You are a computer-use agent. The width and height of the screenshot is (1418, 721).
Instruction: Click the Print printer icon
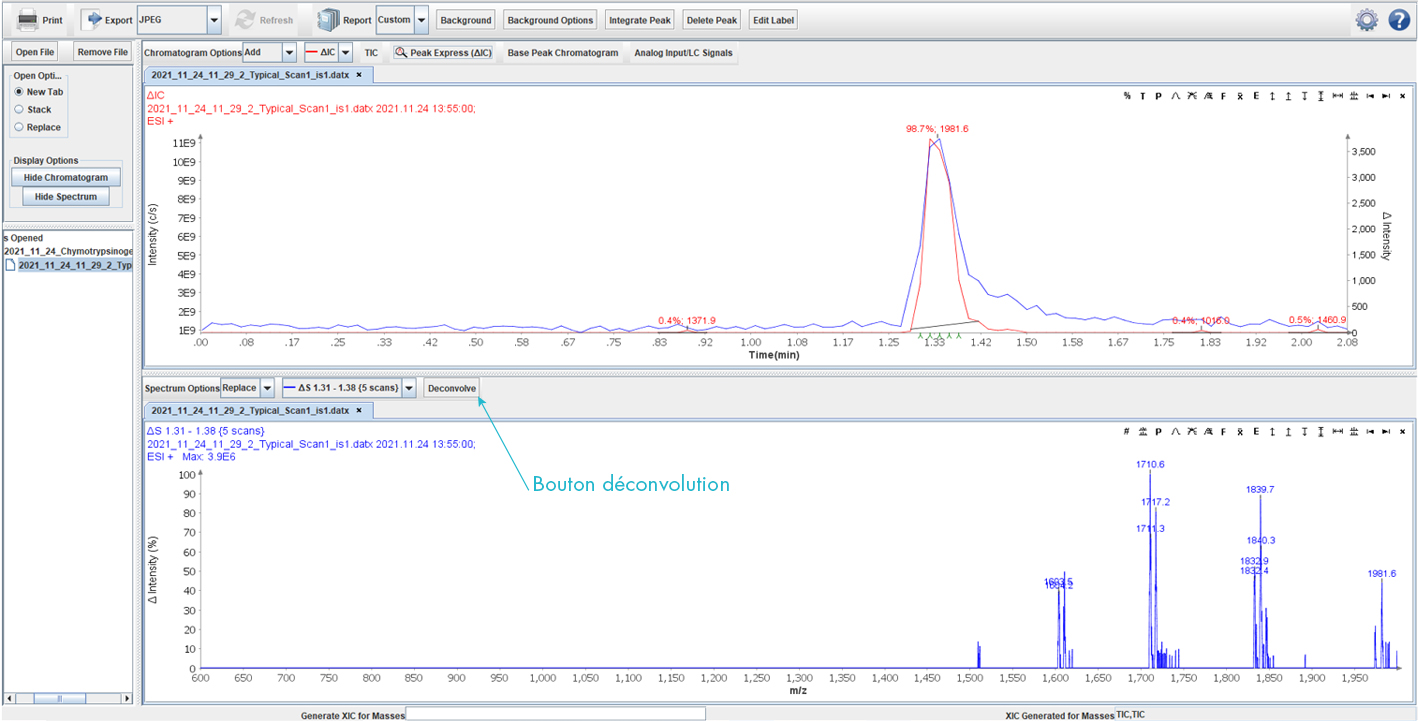click(x=28, y=20)
